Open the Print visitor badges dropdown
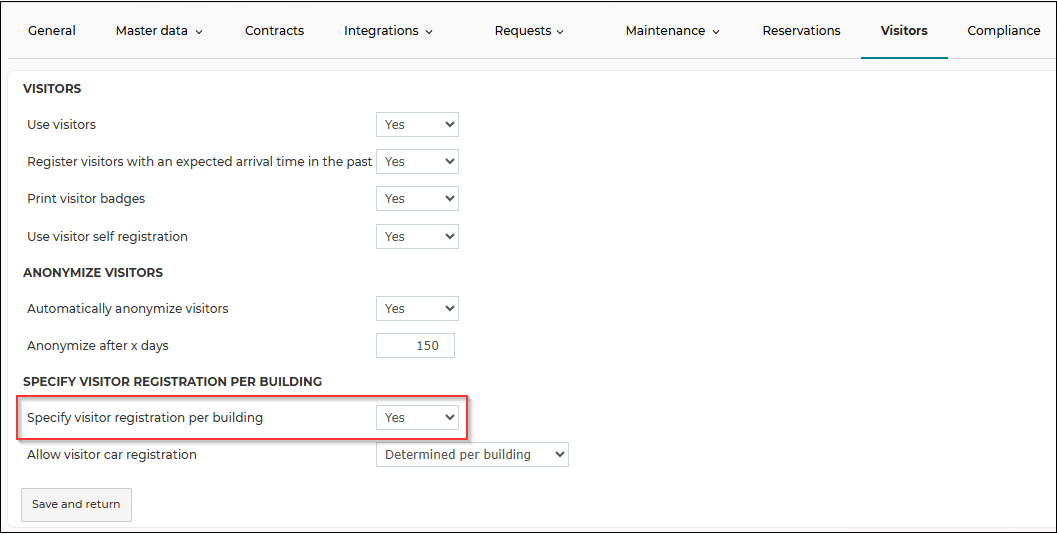 (417, 199)
